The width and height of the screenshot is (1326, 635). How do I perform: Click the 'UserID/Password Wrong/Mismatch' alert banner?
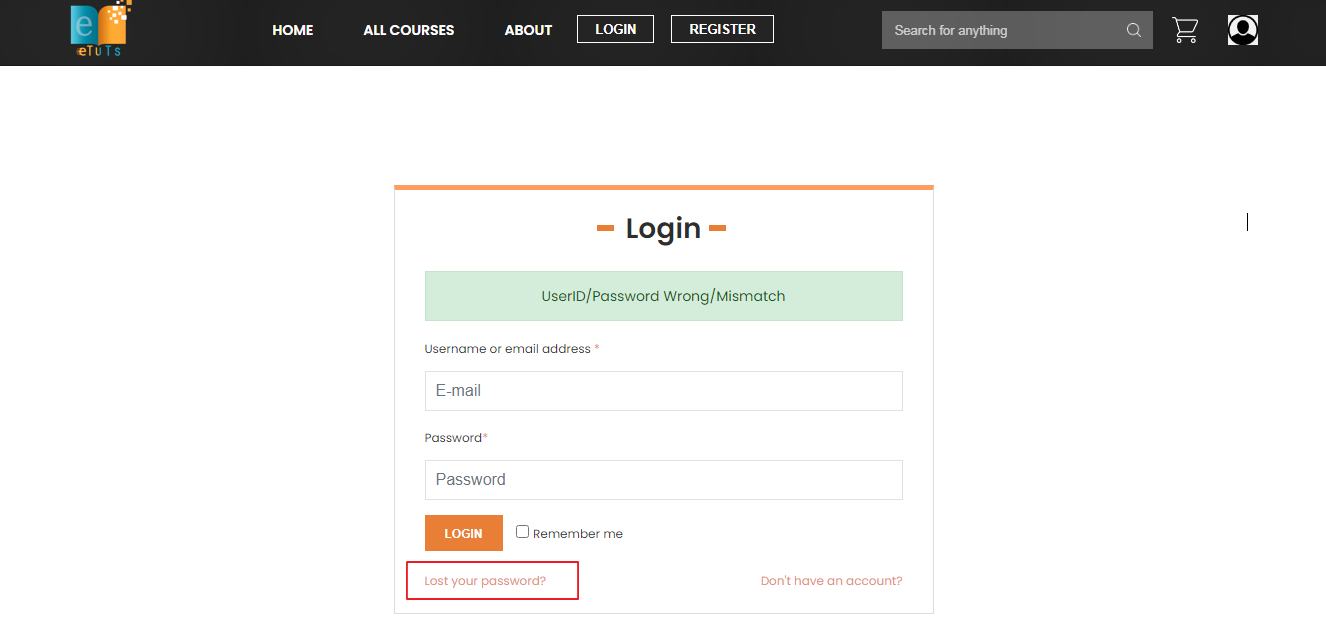click(664, 296)
